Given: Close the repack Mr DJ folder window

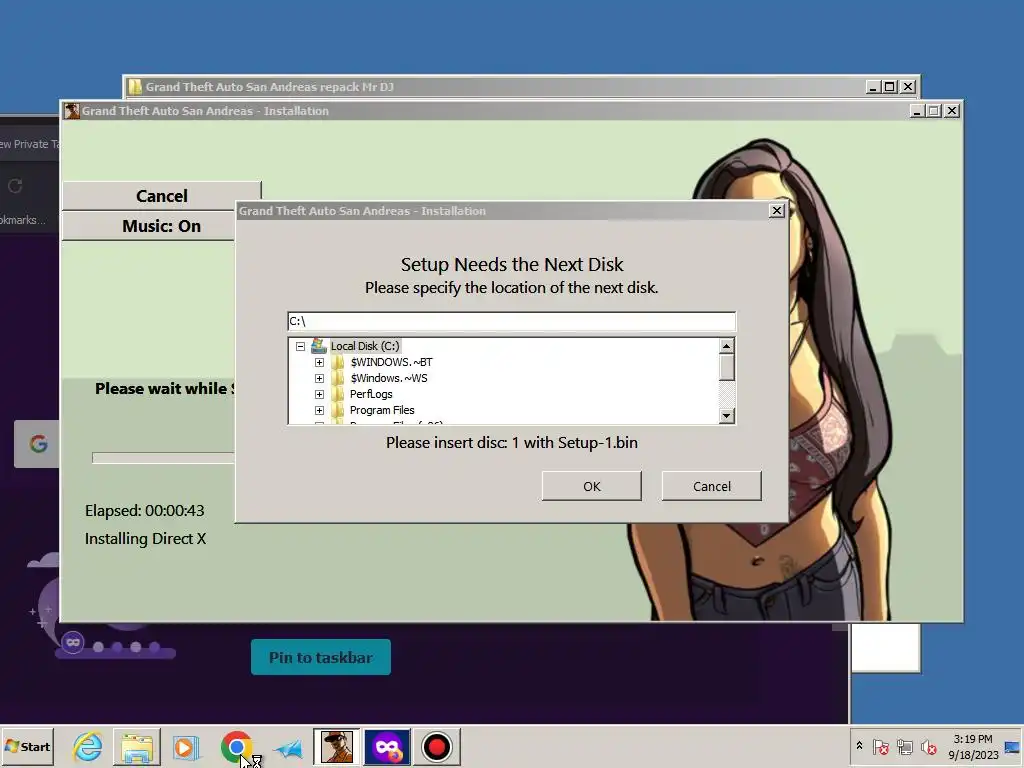Looking at the screenshot, I should tap(908, 87).
